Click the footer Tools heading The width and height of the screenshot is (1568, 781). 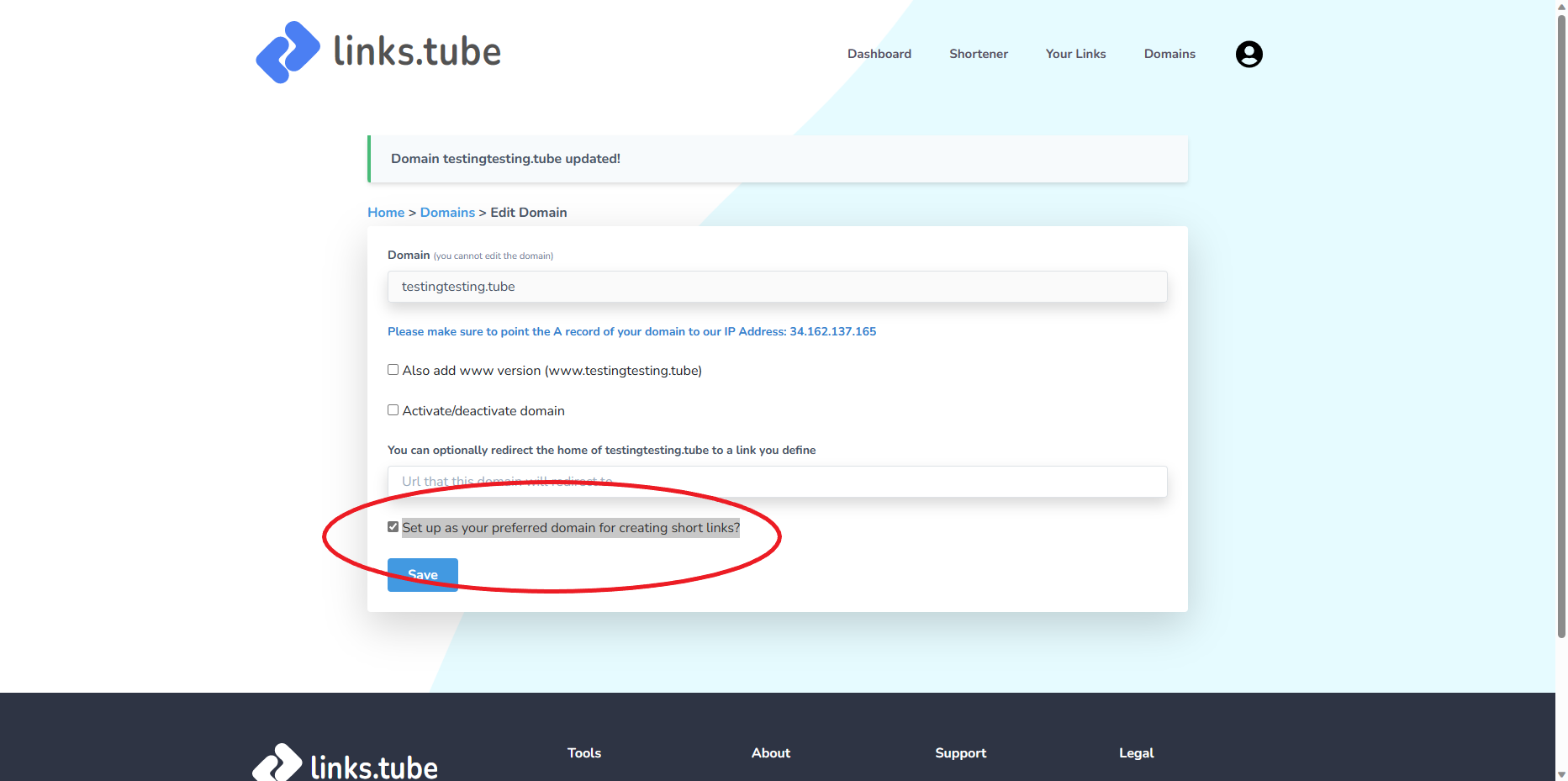tap(584, 753)
